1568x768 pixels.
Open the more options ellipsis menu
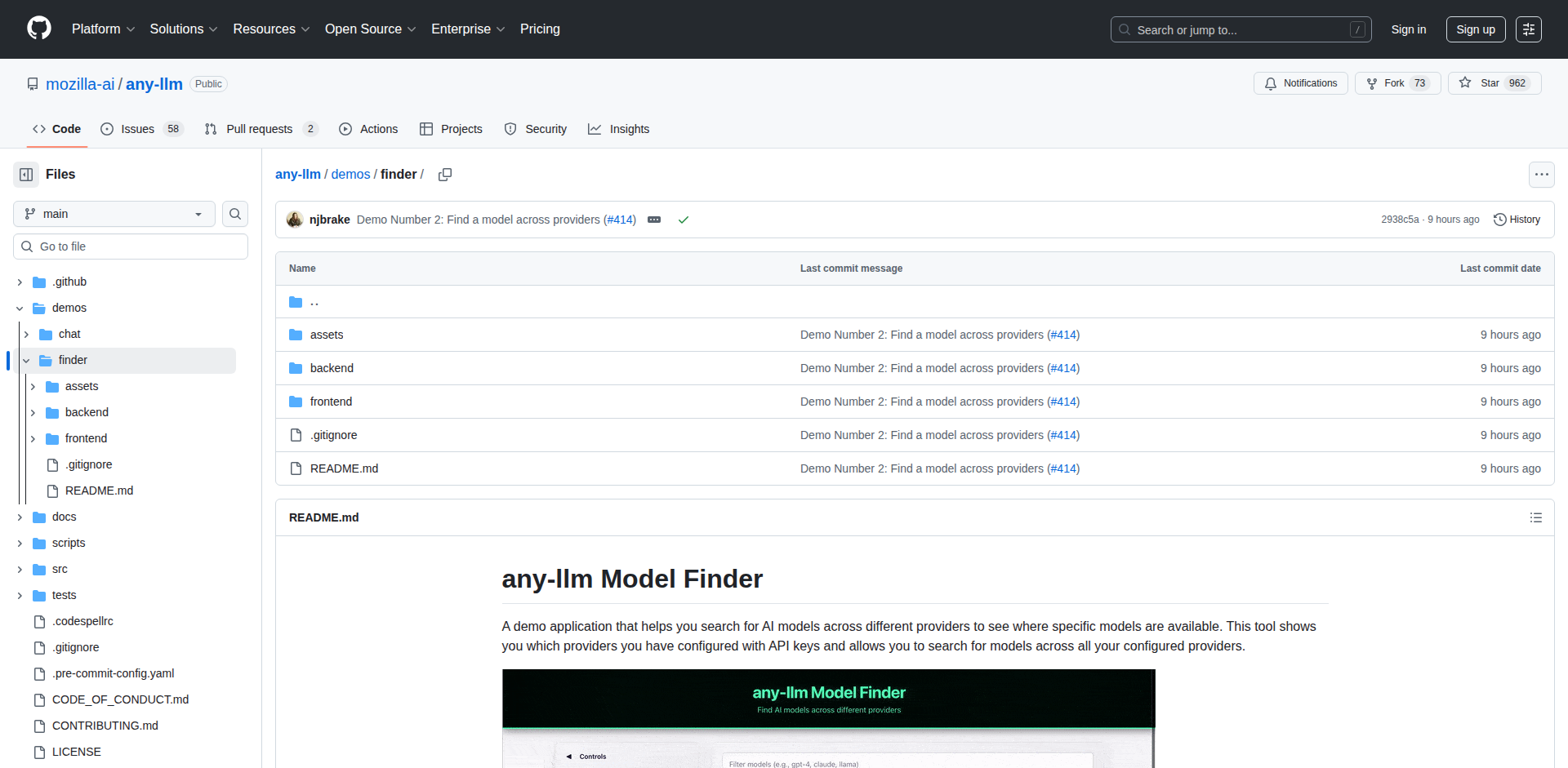(1541, 175)
